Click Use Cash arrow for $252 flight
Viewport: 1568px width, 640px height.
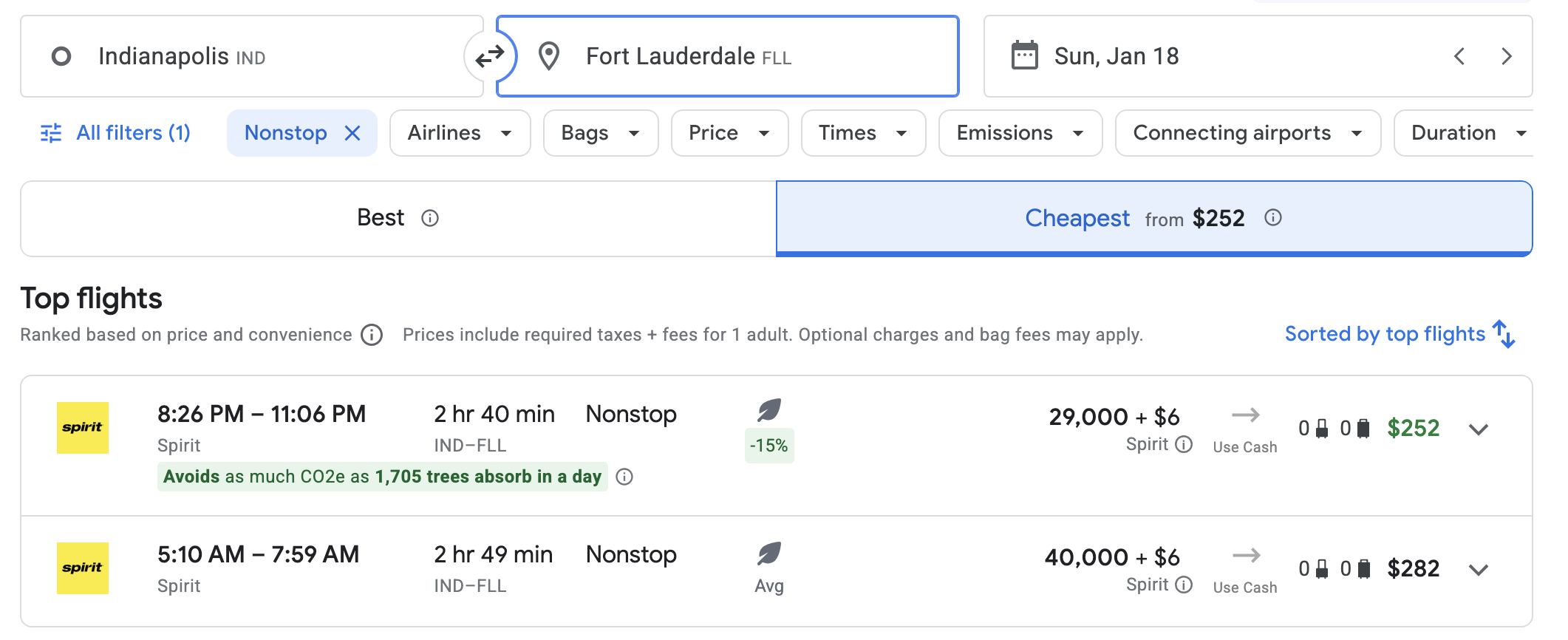[x=1245, y=415]
